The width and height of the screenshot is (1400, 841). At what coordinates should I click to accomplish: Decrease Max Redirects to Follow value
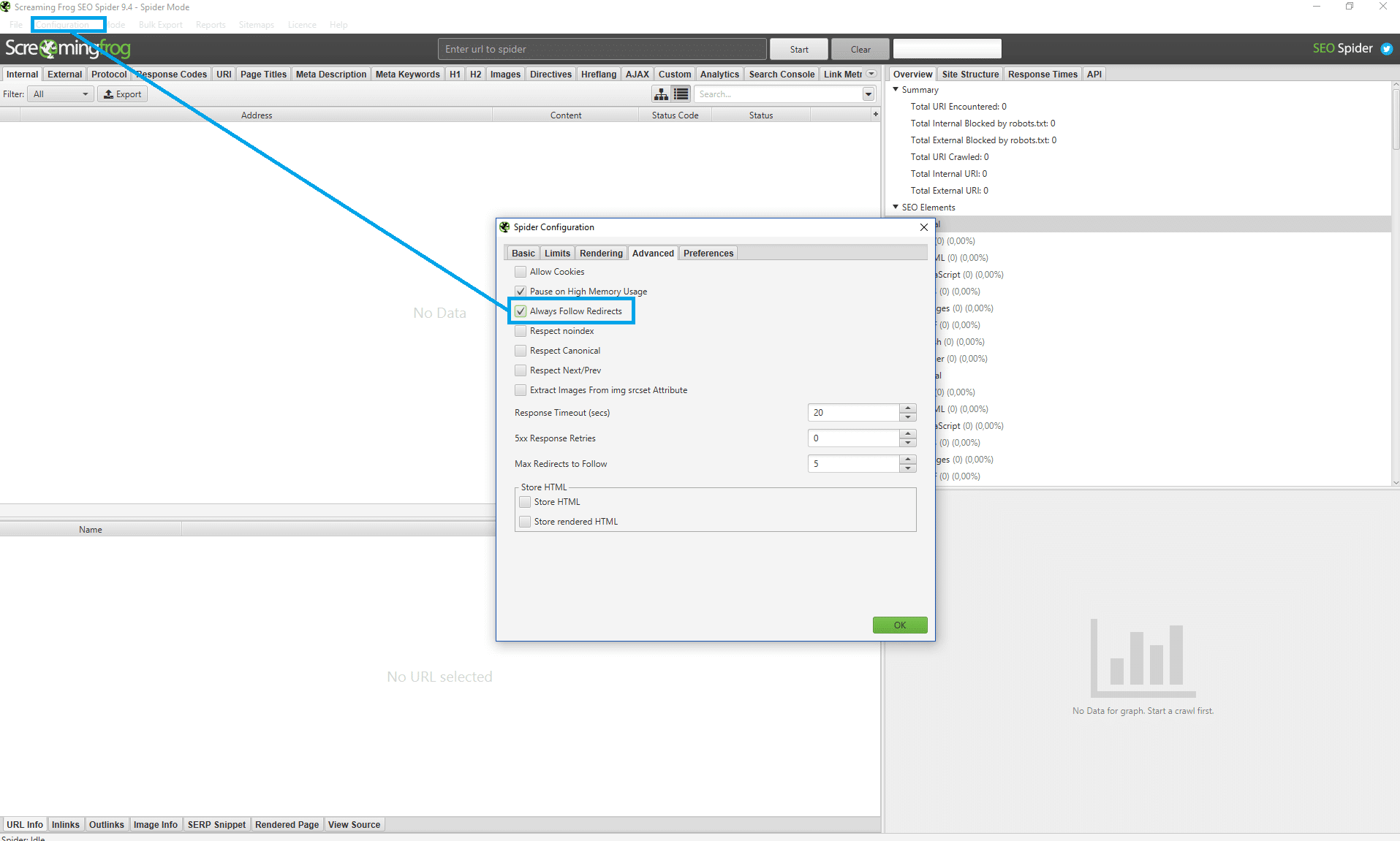(907, 468)
